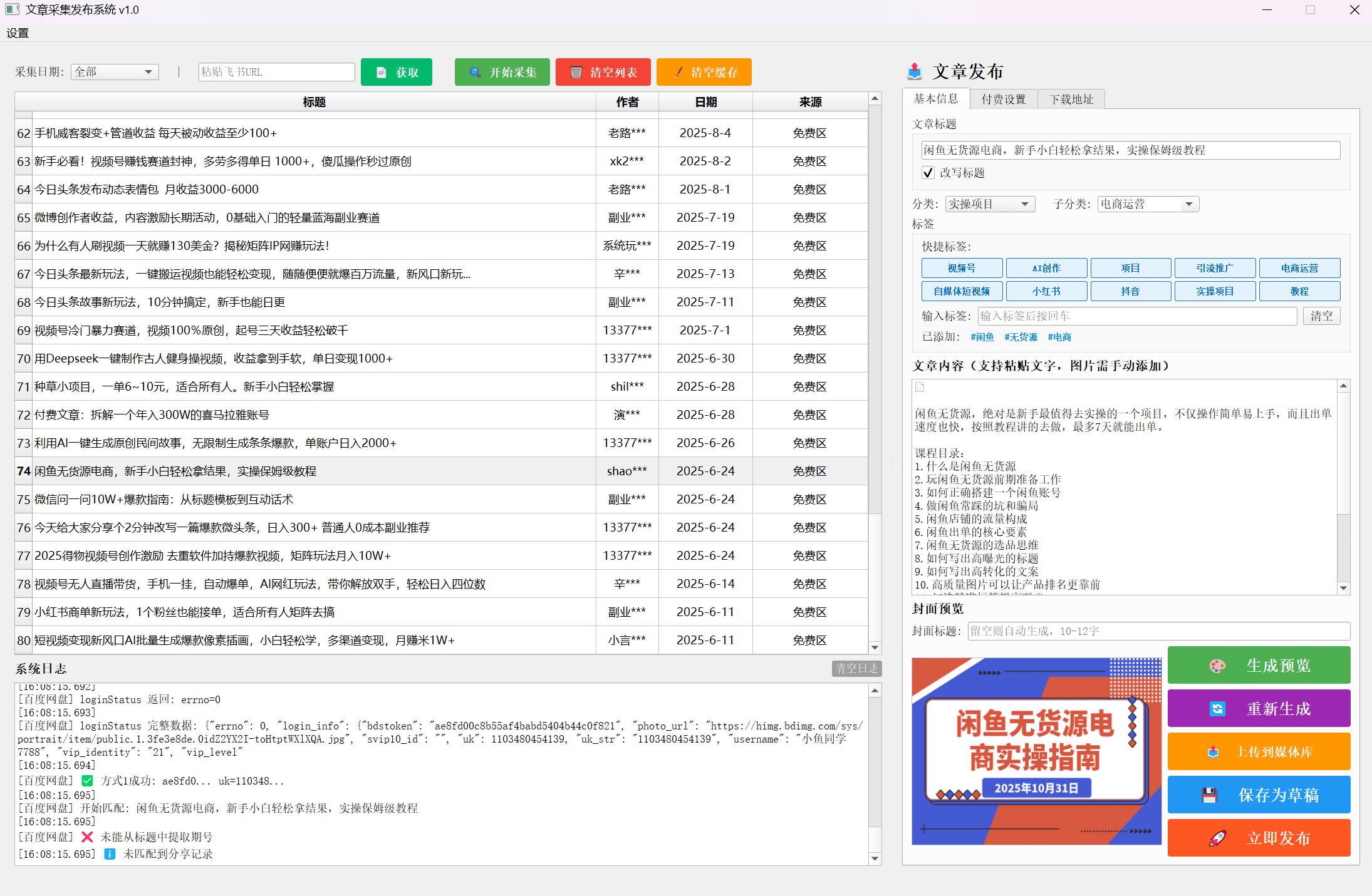Clear system log with 清空日志
Image resolution: width=1372 pixels, height=896 pixels.
[x=856, y=668]
